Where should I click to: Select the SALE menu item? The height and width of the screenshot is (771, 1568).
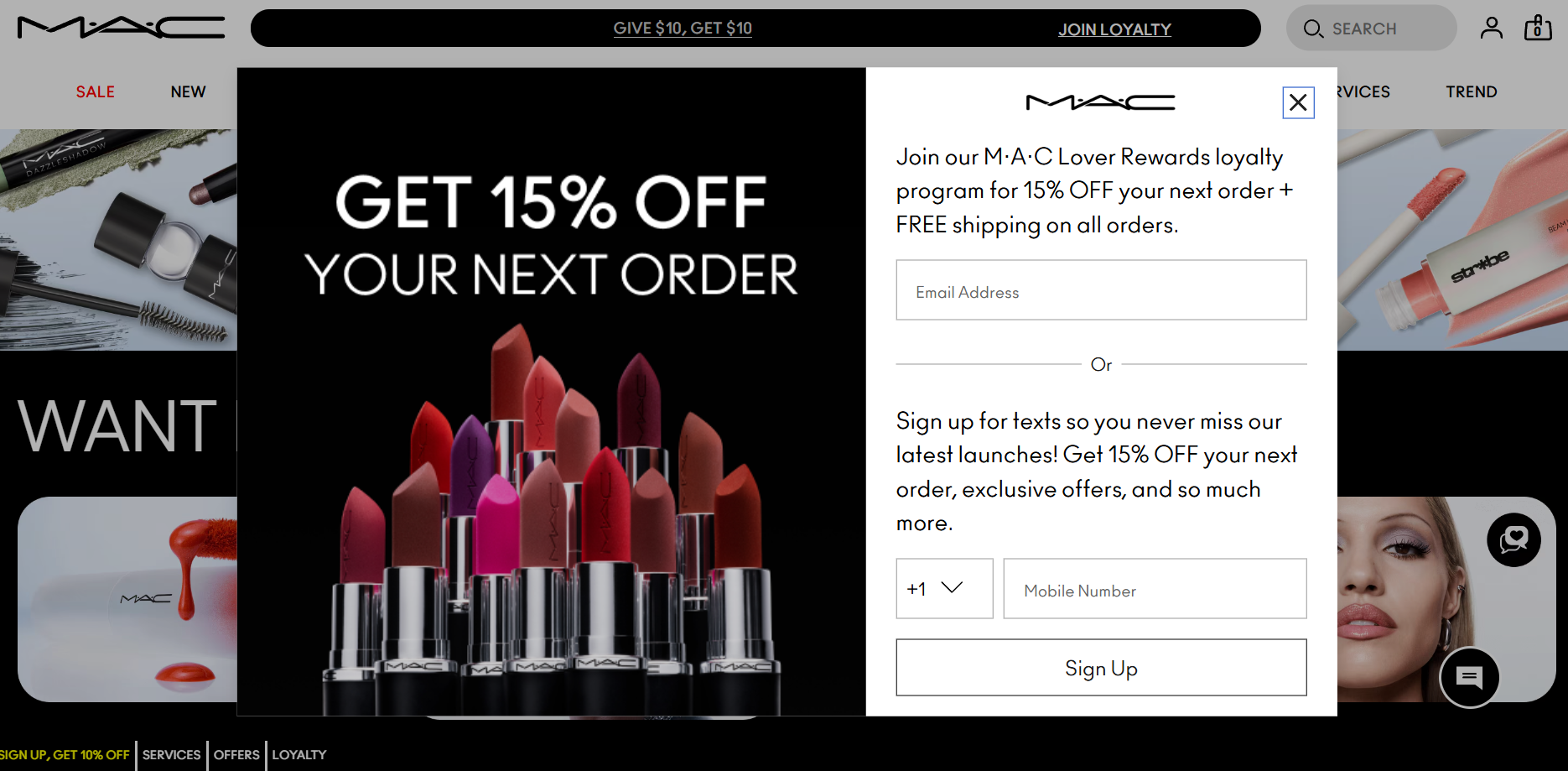coord(96,92)
